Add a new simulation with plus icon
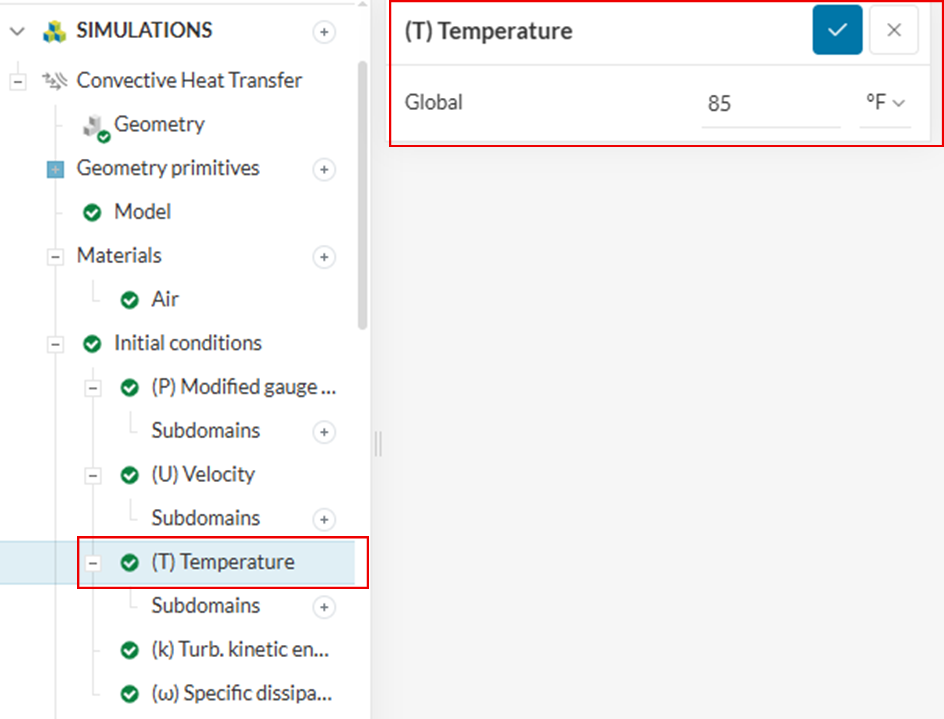 [x=324, y=32]
